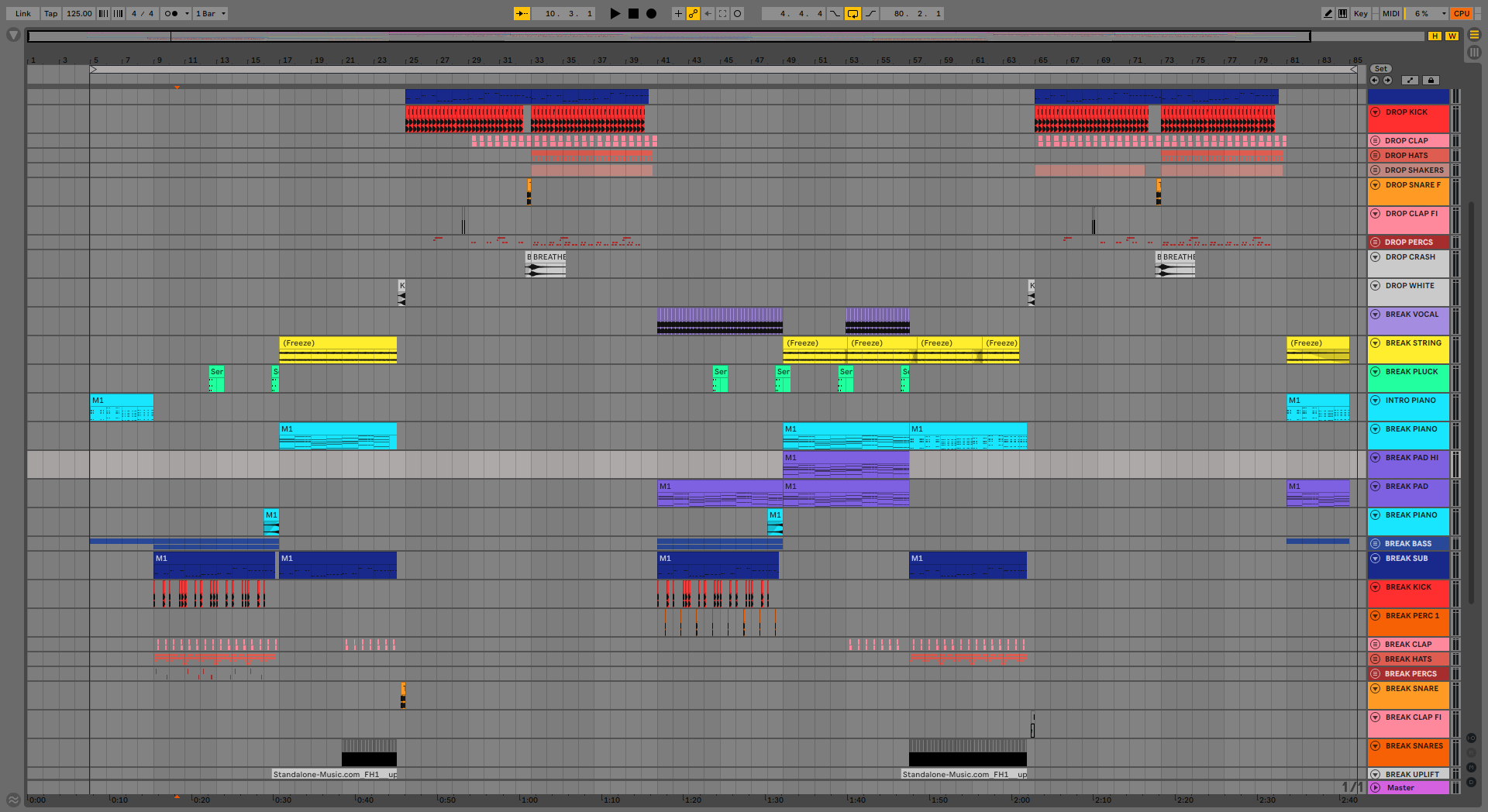Image resolution: width=1488 pixels, height=812 pixels.
Task: Toggle the Follow playback button
Action: [x=522, y=13]
